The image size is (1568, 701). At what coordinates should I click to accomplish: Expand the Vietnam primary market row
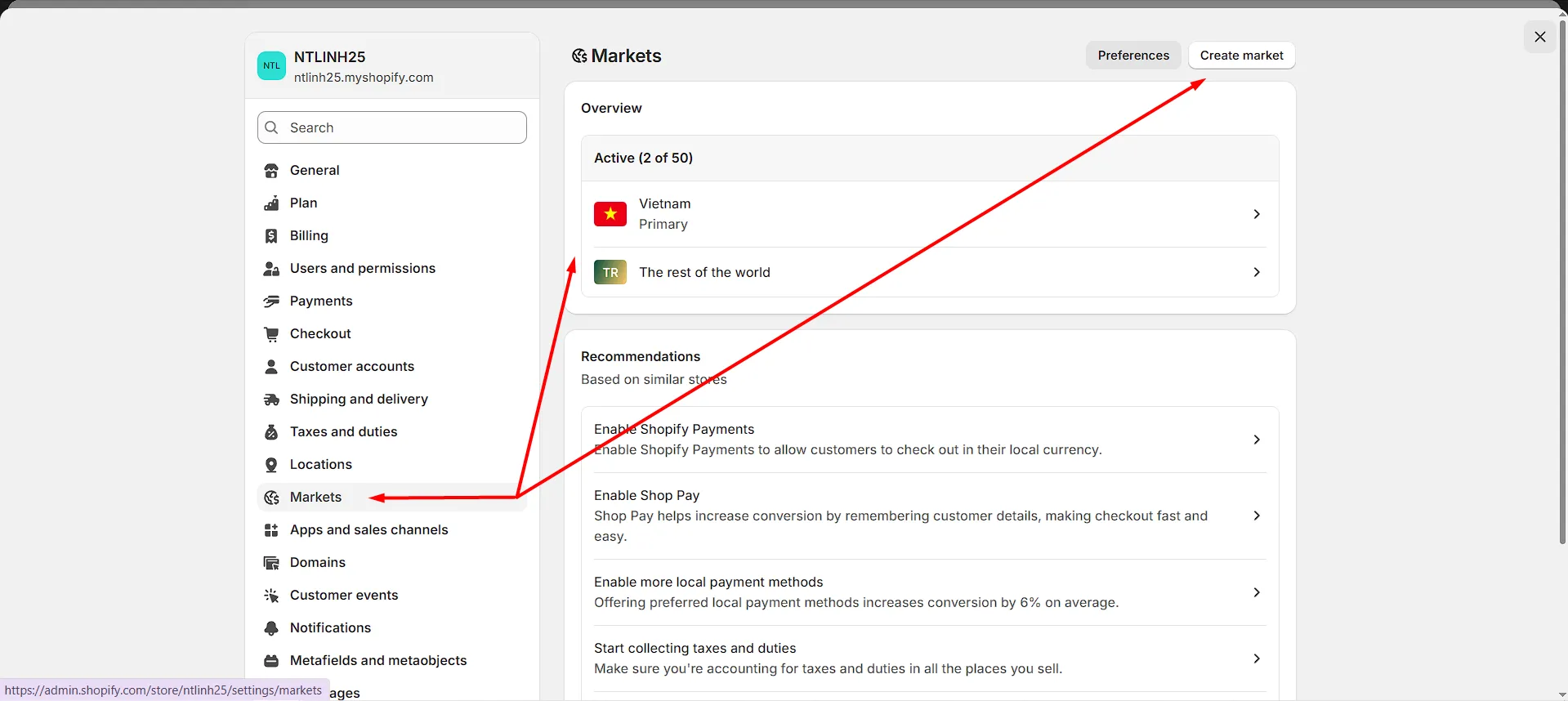pos(1256,214)
